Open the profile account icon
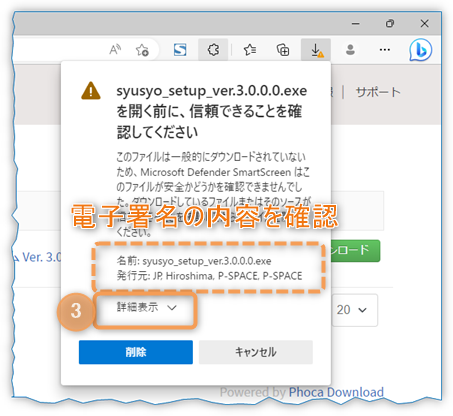 coord(350,50)
